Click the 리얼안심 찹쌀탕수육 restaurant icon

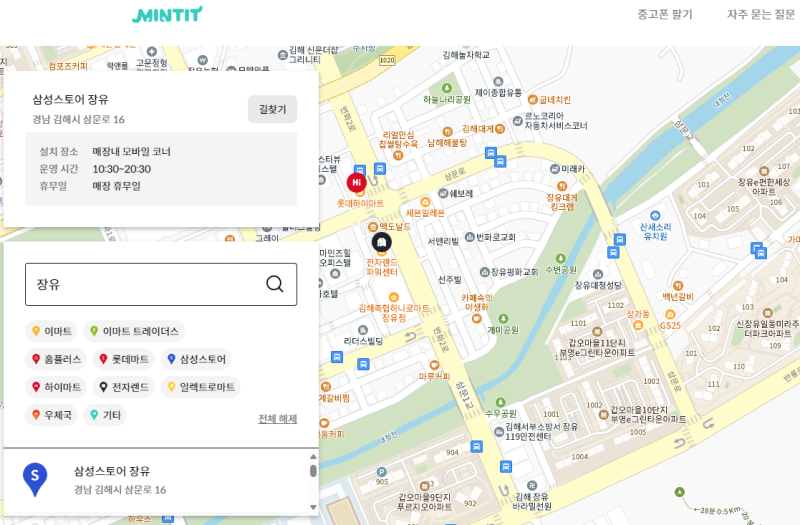click(398, 155)
